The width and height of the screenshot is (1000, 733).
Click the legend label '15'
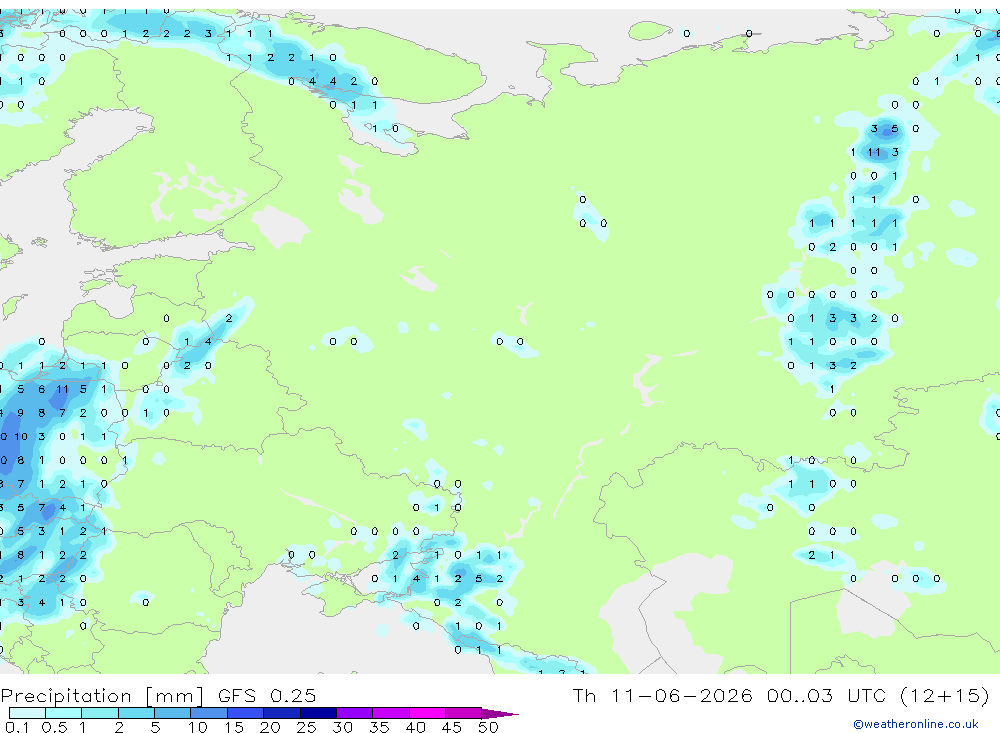pos(233,727)
